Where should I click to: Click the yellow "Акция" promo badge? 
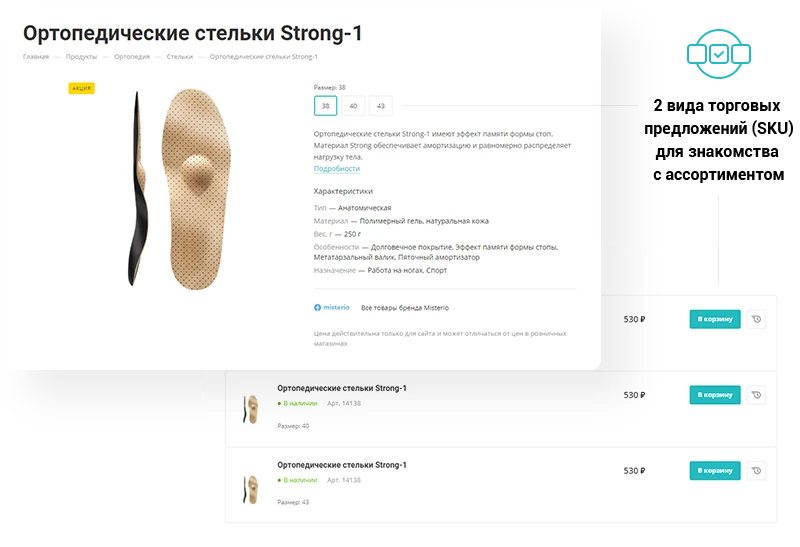(81, 88)
